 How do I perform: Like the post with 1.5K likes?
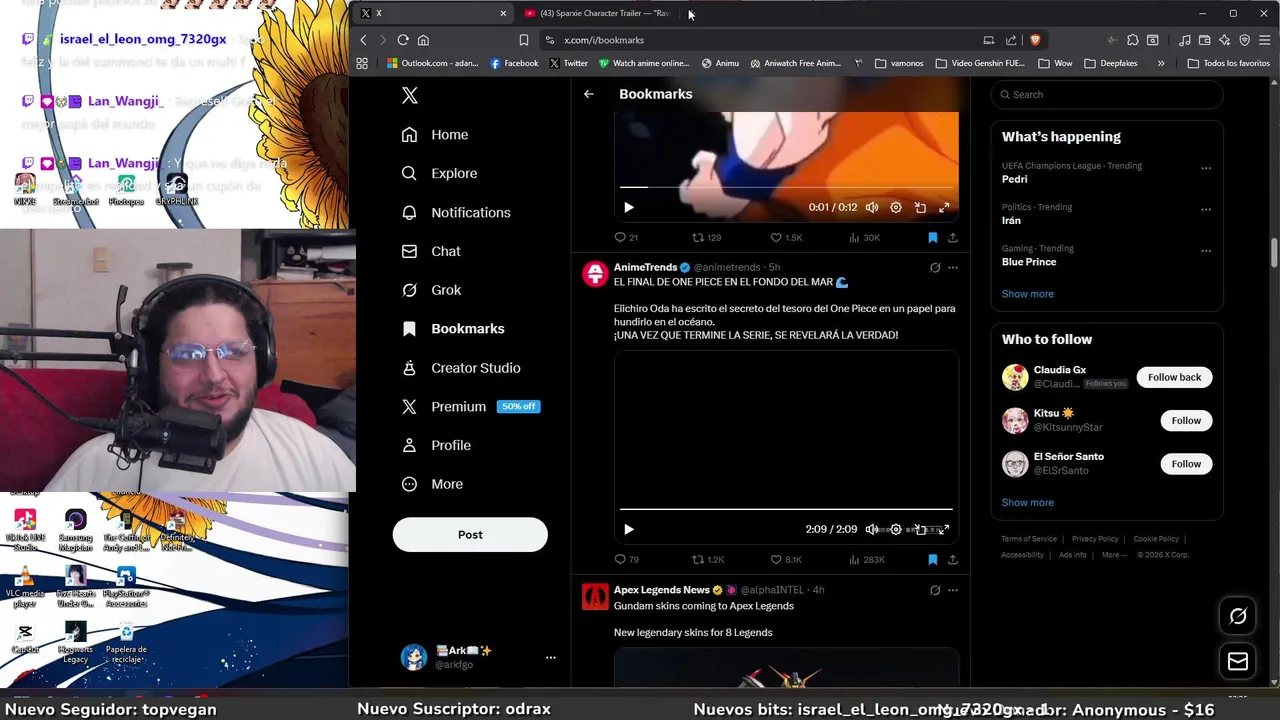(786, 237)
